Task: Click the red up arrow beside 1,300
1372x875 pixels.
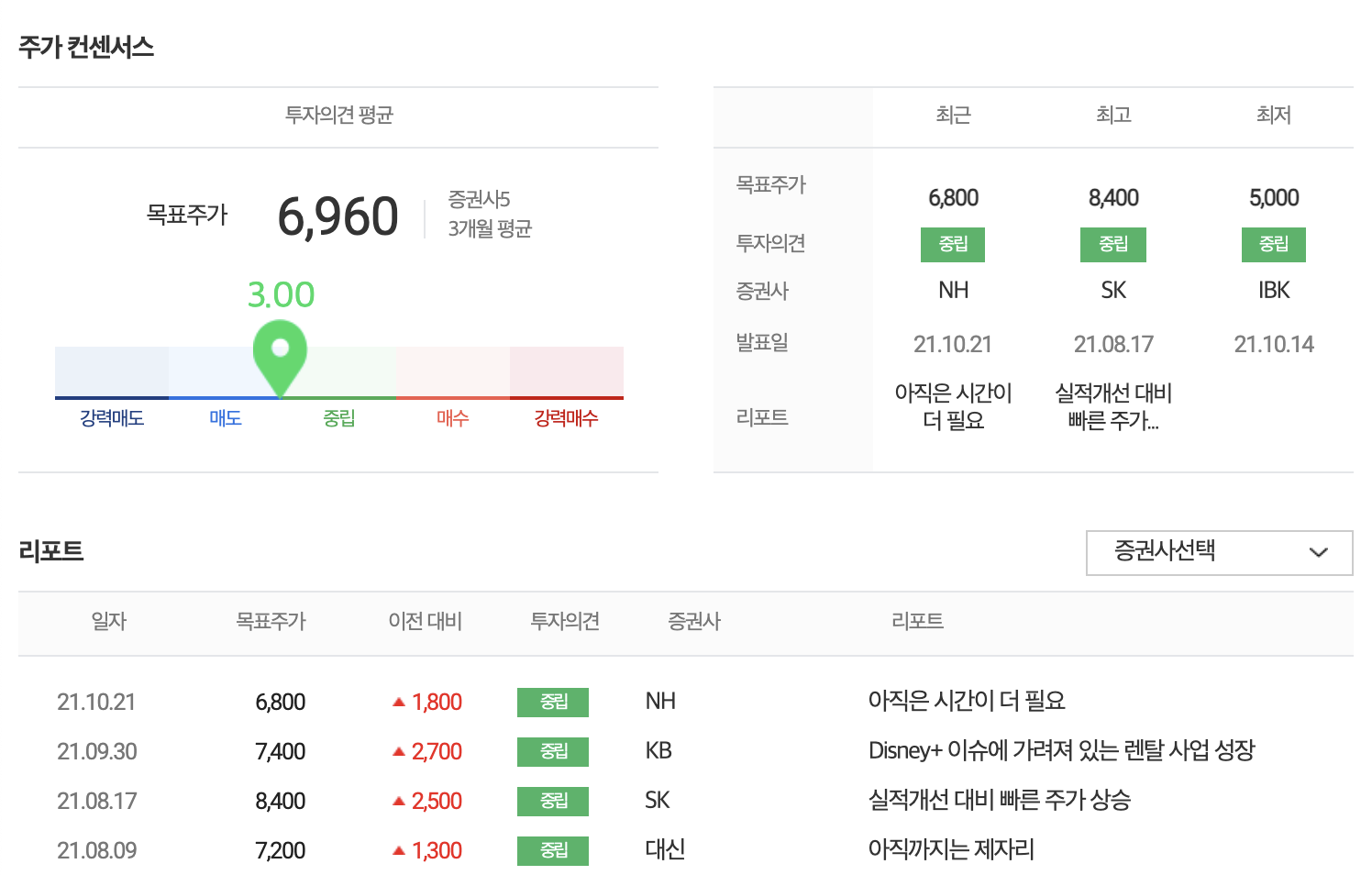Action: point(399,850)
